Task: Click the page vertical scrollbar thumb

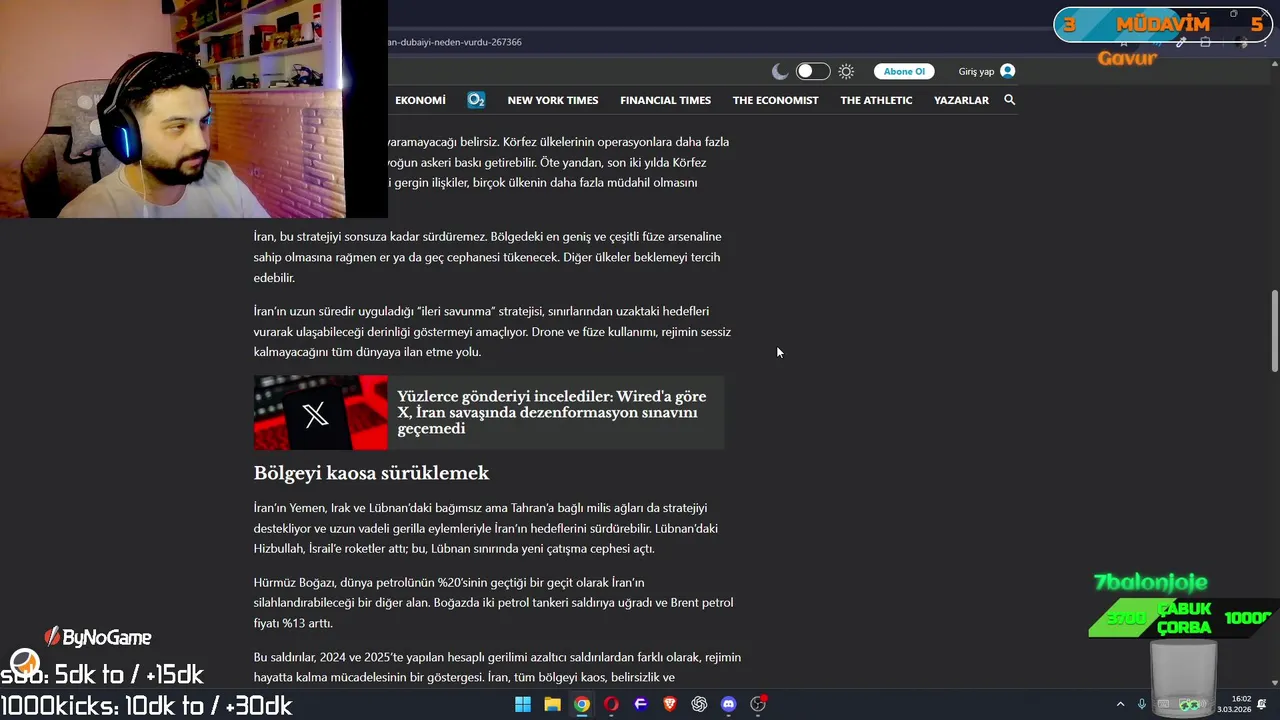Action: 1274,330
